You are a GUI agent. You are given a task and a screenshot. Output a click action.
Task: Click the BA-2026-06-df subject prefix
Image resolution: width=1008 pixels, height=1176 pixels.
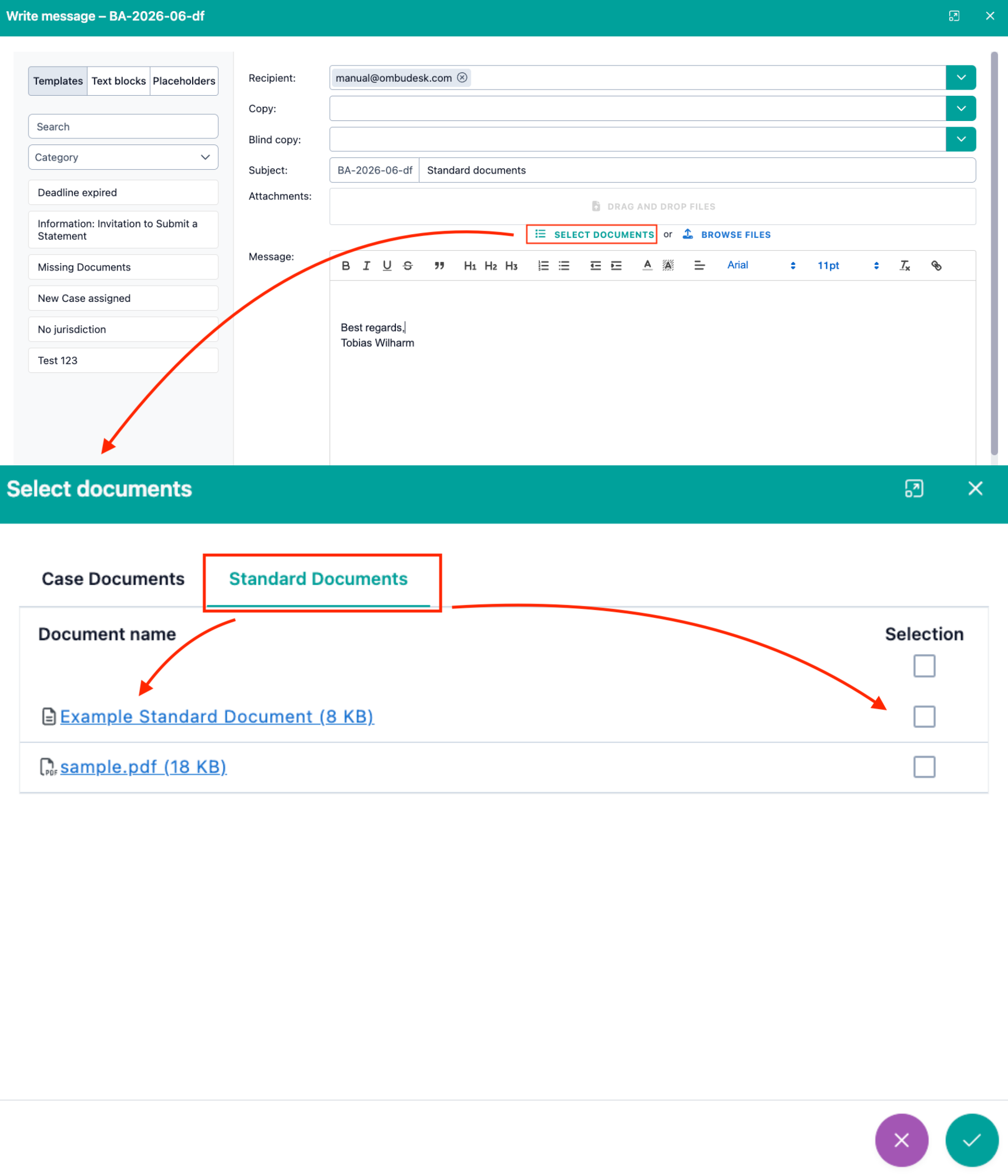[x=375, y=170]
